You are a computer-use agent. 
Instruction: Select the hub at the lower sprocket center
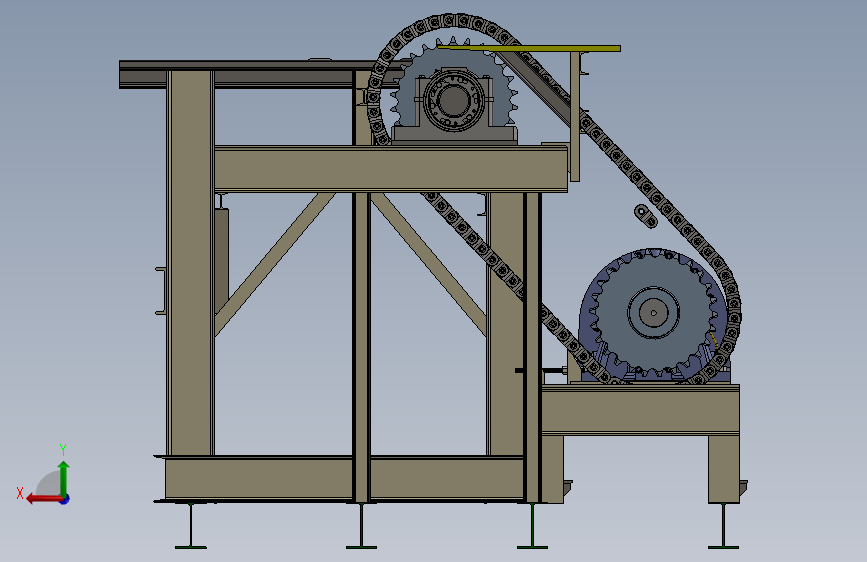653,313
